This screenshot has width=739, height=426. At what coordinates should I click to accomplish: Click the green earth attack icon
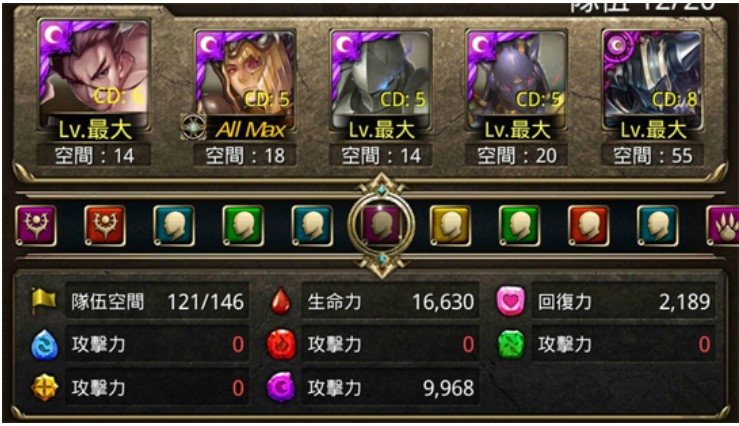tap(511, 344)
